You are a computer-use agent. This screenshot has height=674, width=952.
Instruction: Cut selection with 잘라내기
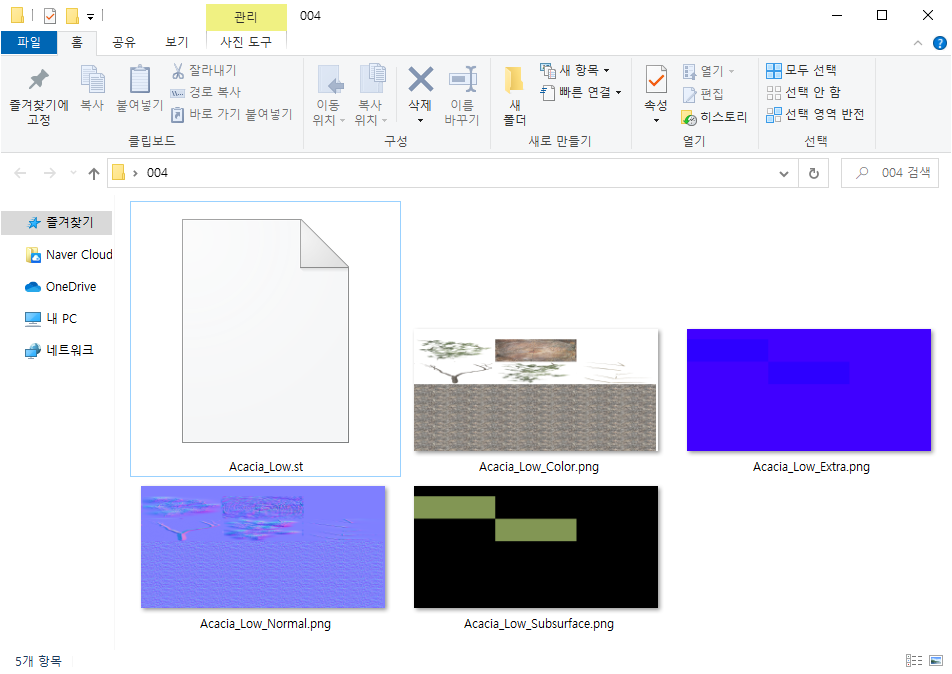(x=205, y=70)
